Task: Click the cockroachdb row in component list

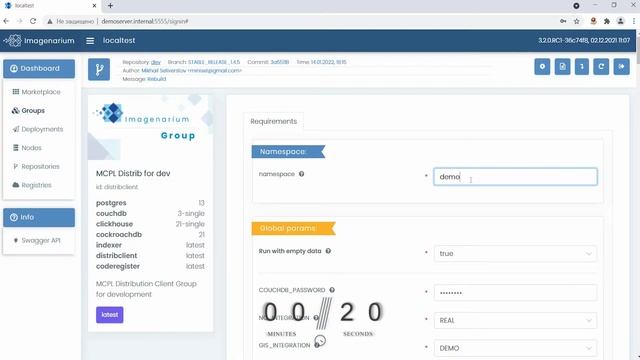Action: [x=150, y=235]
